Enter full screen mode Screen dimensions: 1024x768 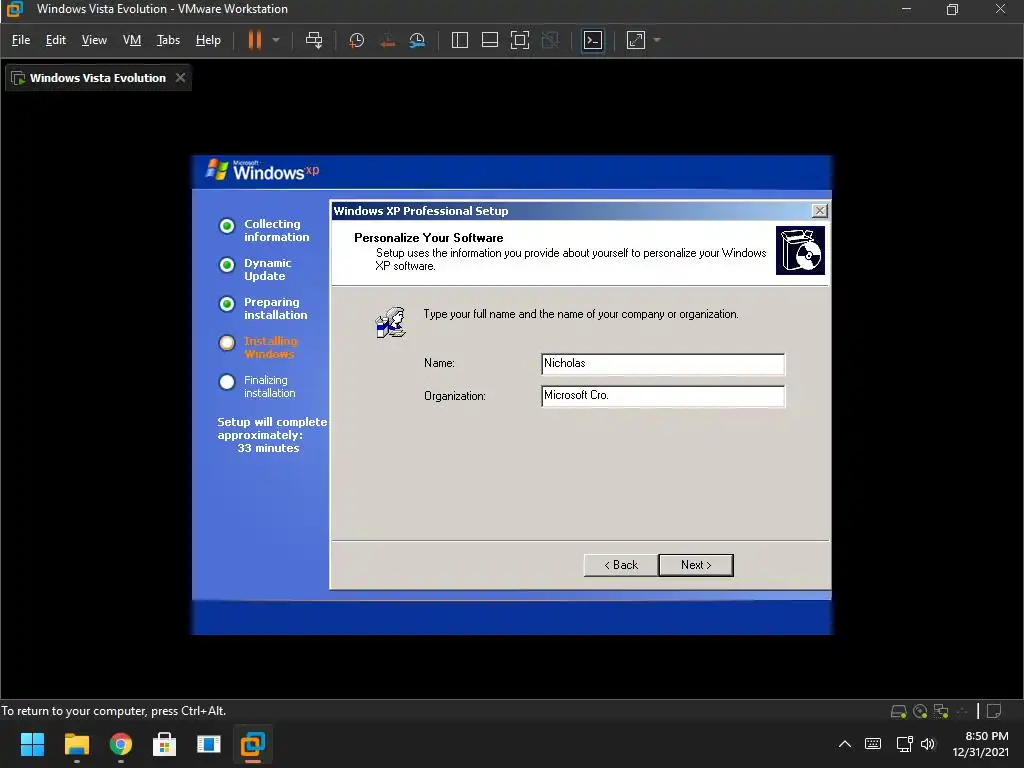click(520, 40)
